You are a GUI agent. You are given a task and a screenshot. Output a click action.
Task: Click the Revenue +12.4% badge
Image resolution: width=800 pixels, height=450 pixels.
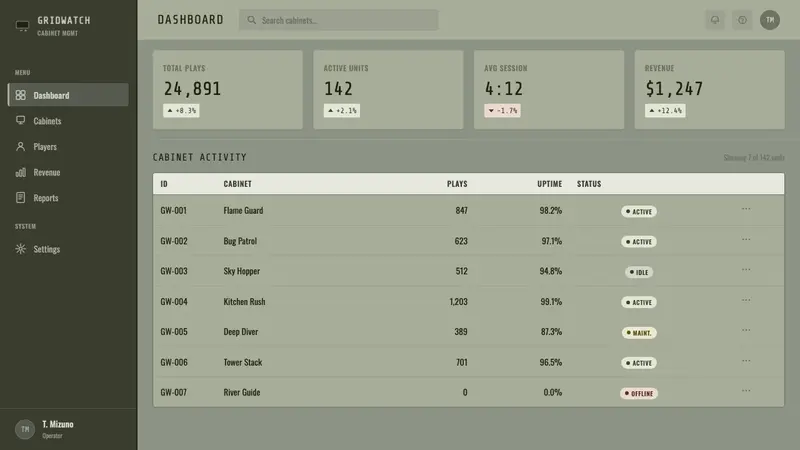(665, 110)
